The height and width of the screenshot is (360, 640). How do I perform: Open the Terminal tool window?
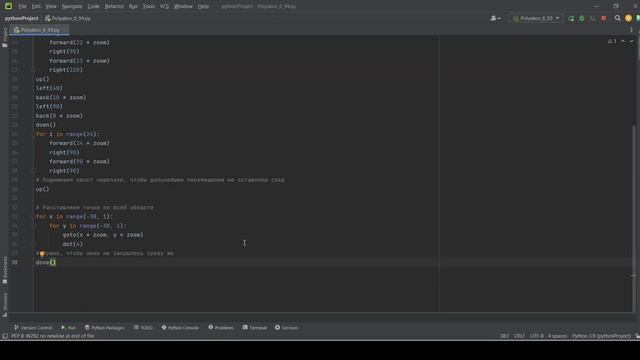[x=255, y=328]
